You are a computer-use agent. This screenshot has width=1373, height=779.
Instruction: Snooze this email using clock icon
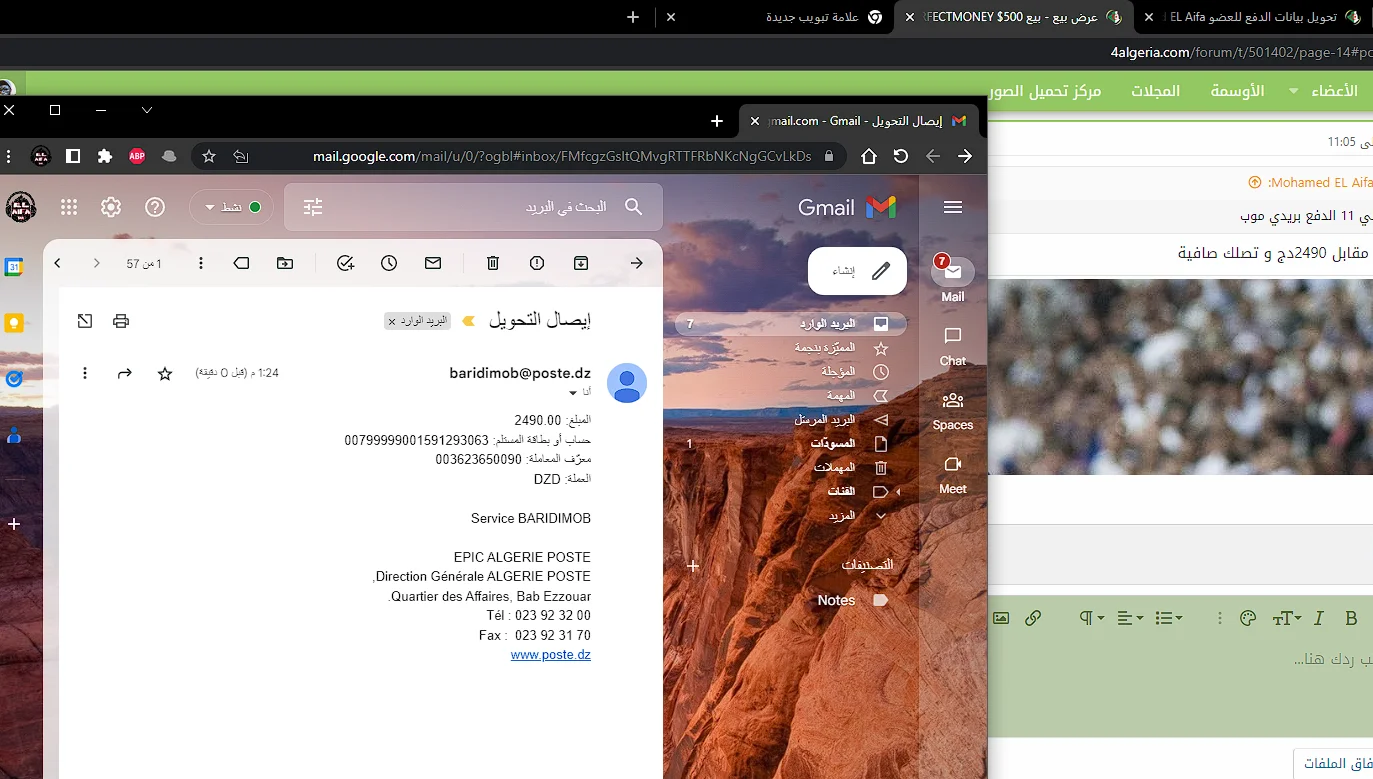point(389,263)
